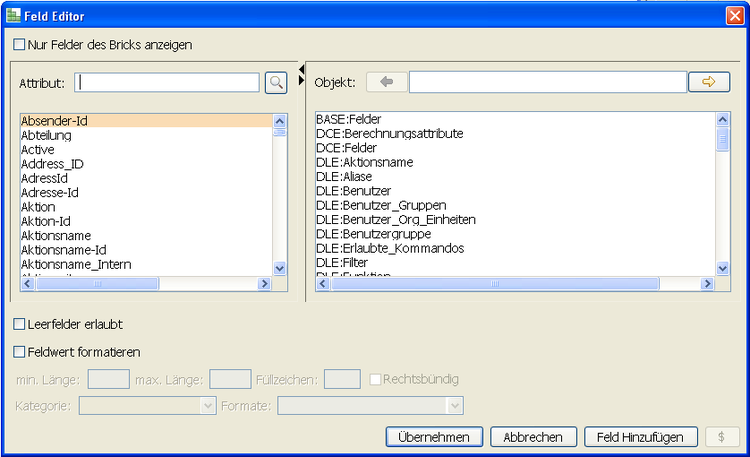Toggle Leerfelder erlaubt checkbox

coord(20,324)
